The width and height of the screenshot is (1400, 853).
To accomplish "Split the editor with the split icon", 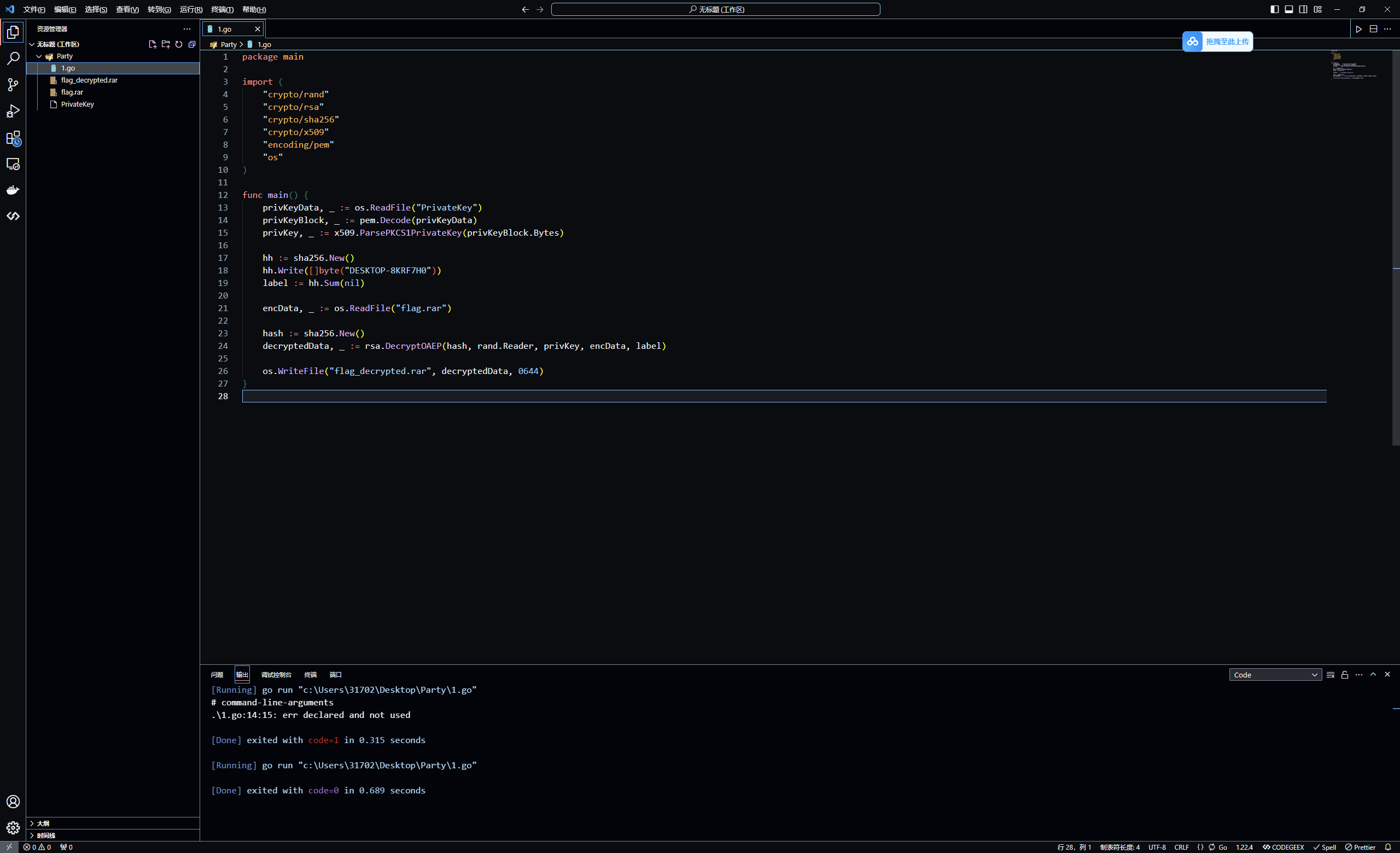I will 1373,29.
